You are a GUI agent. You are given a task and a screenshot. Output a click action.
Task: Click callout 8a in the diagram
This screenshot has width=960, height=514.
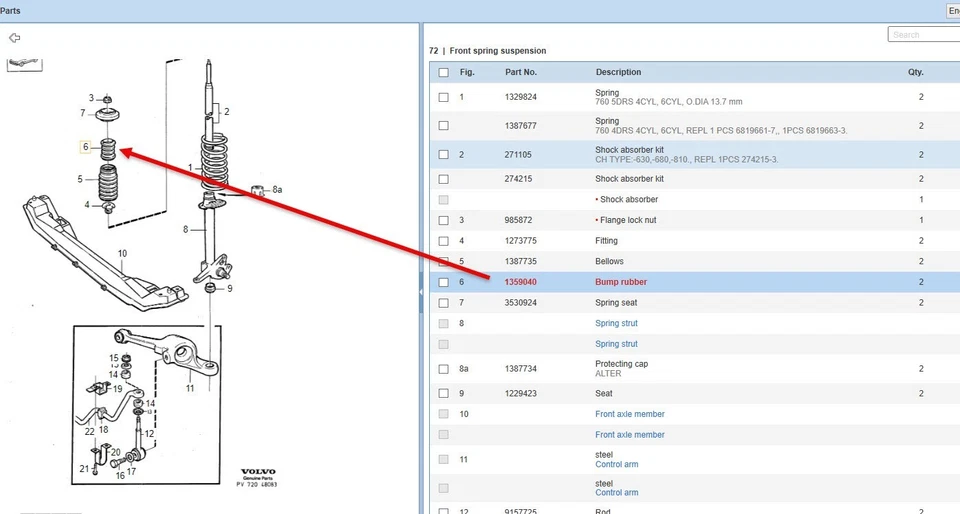tap(277, 190)
